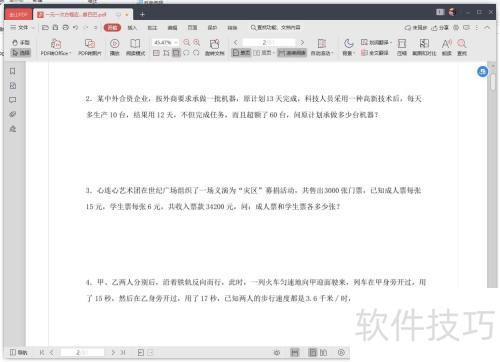Click the print quick access icon
Screen dimensions: 500x362
(x=66, y=28)
